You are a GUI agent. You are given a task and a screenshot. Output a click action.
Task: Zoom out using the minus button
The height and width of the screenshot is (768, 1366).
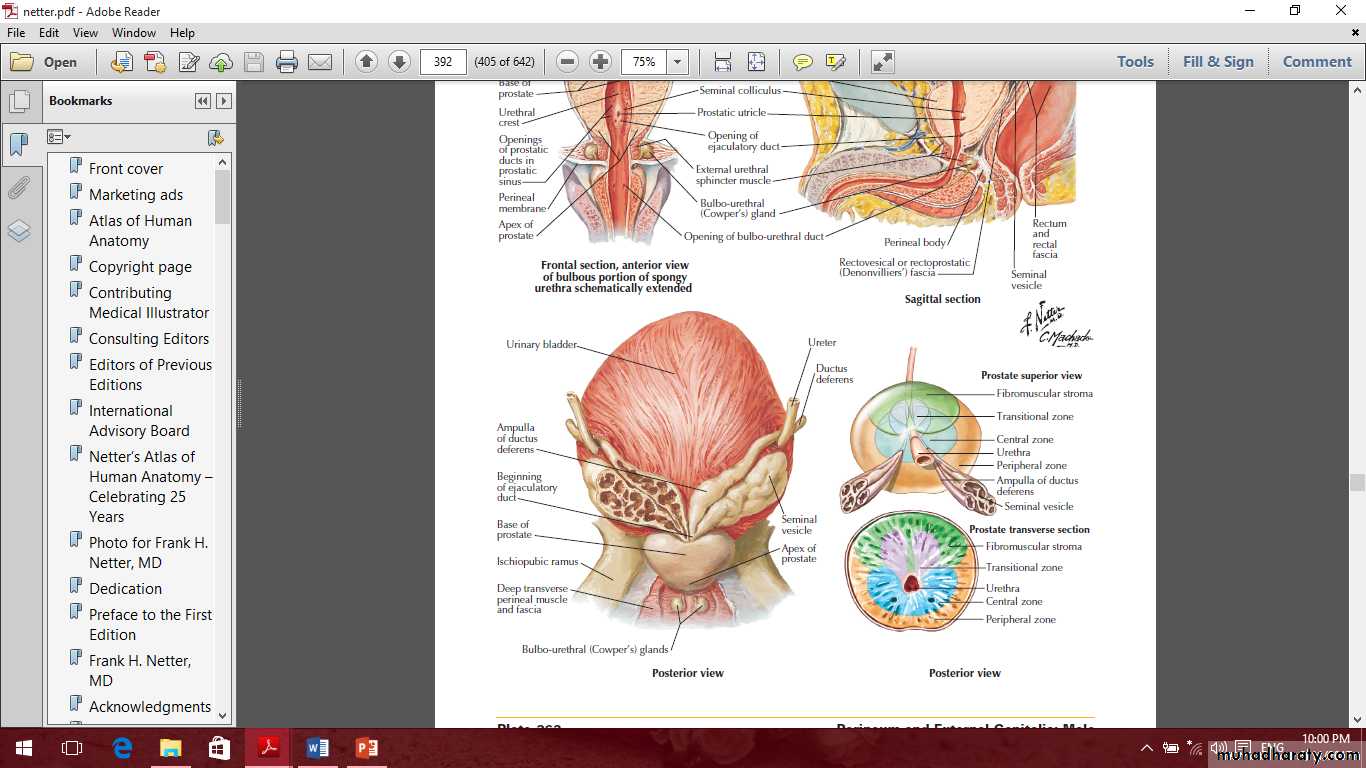(567, 62)
